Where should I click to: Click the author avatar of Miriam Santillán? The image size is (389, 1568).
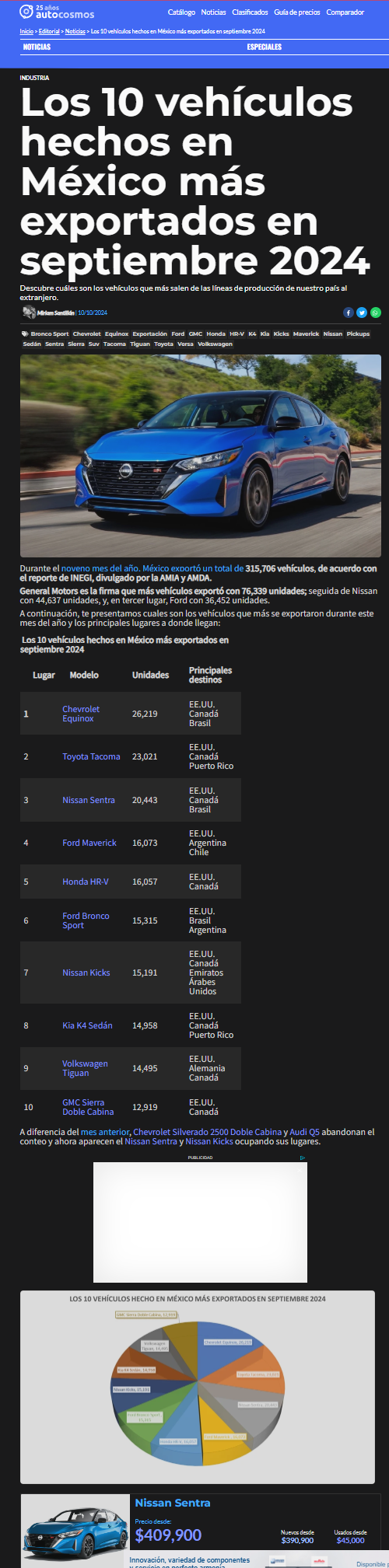click(x=29, y=313)
